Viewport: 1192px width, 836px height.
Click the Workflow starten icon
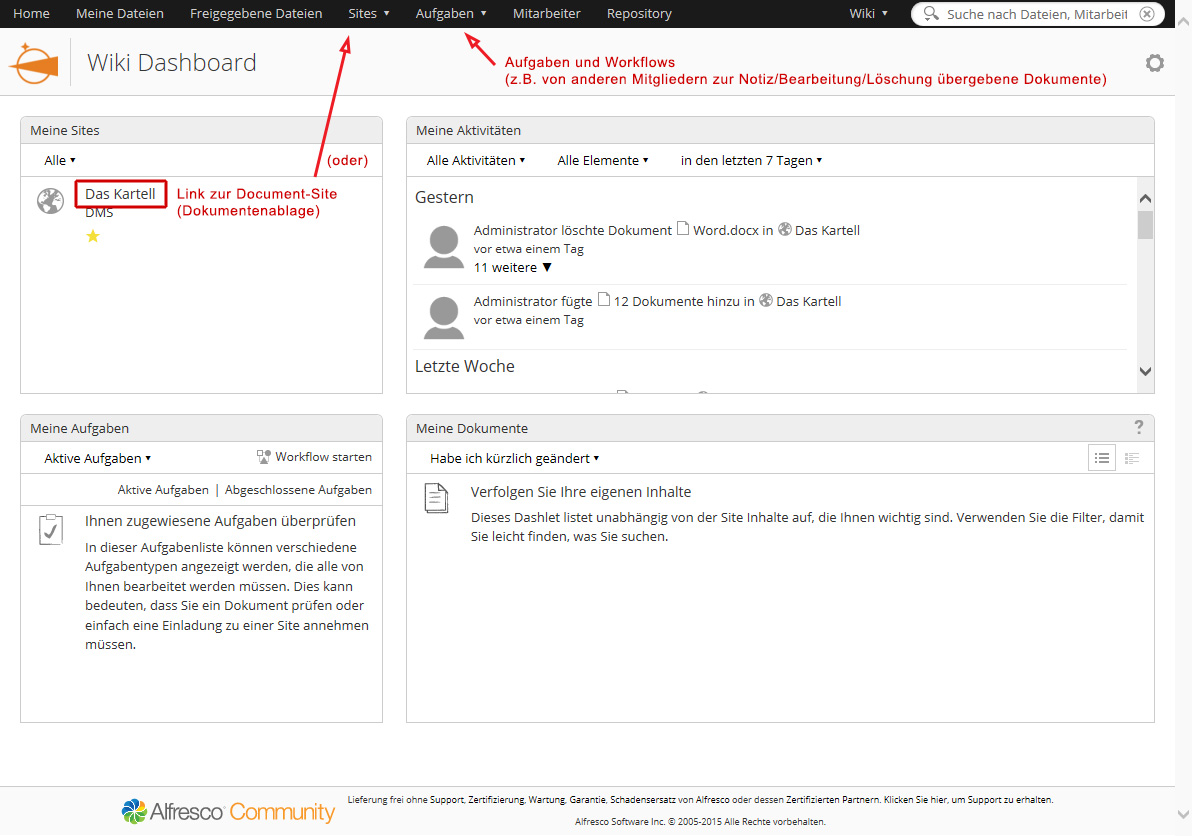[x=264, y=457]
